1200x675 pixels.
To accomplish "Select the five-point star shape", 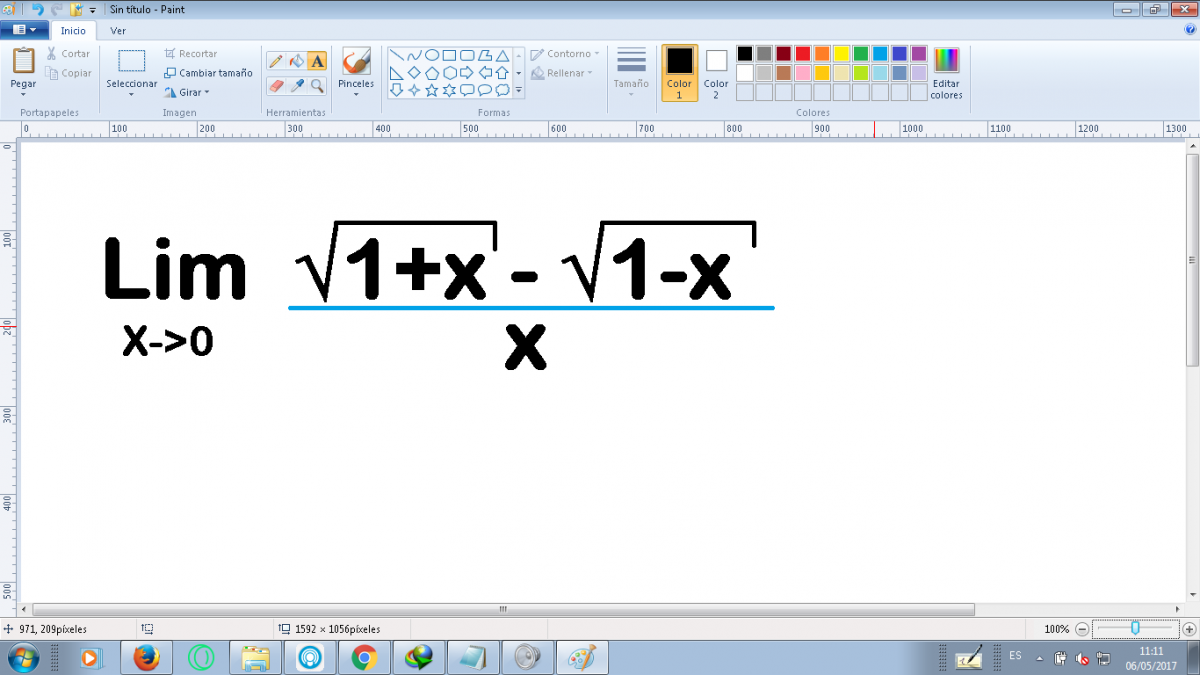I will [432, 90].
